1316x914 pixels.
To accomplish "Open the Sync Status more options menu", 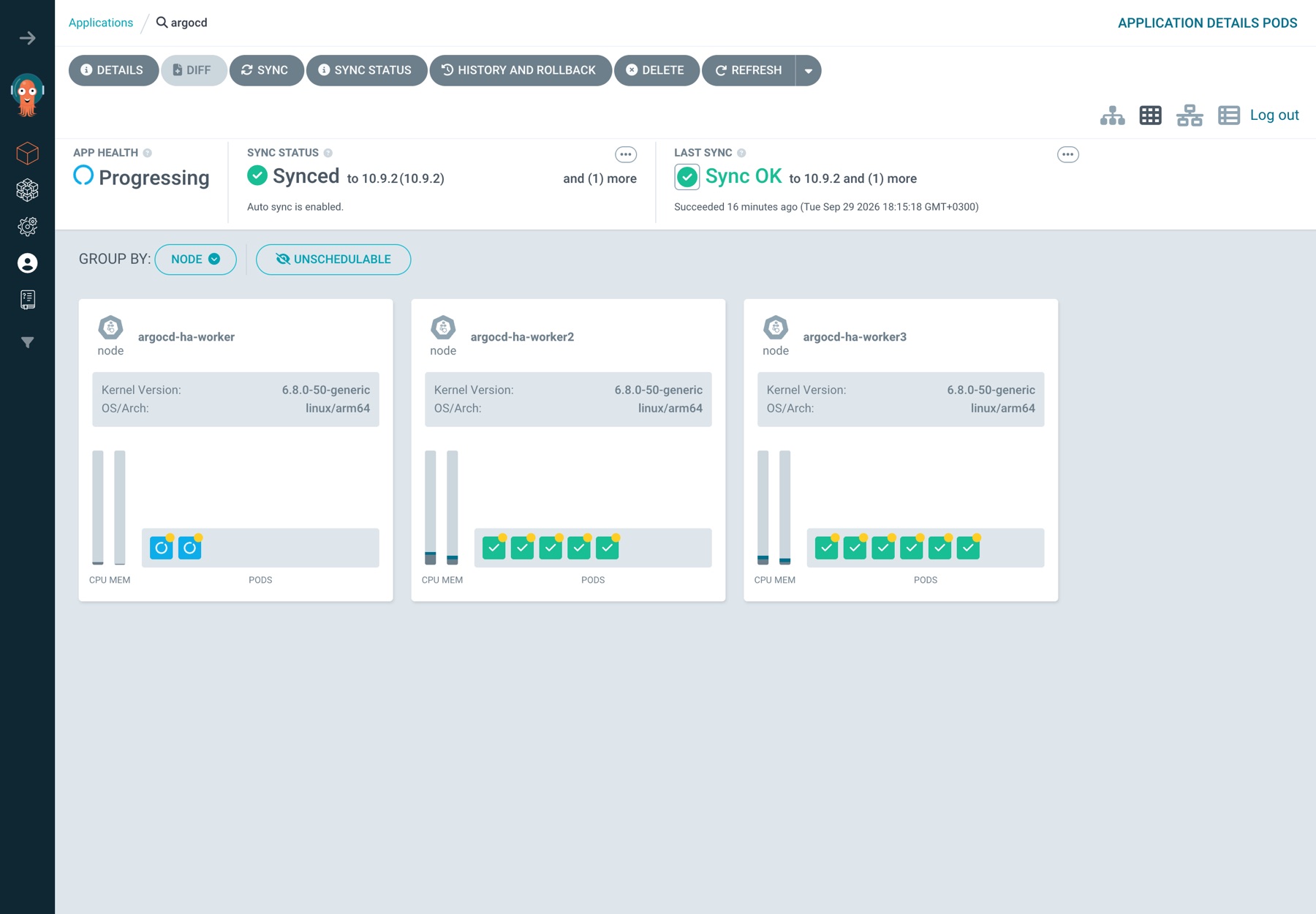I will [625, 154].
